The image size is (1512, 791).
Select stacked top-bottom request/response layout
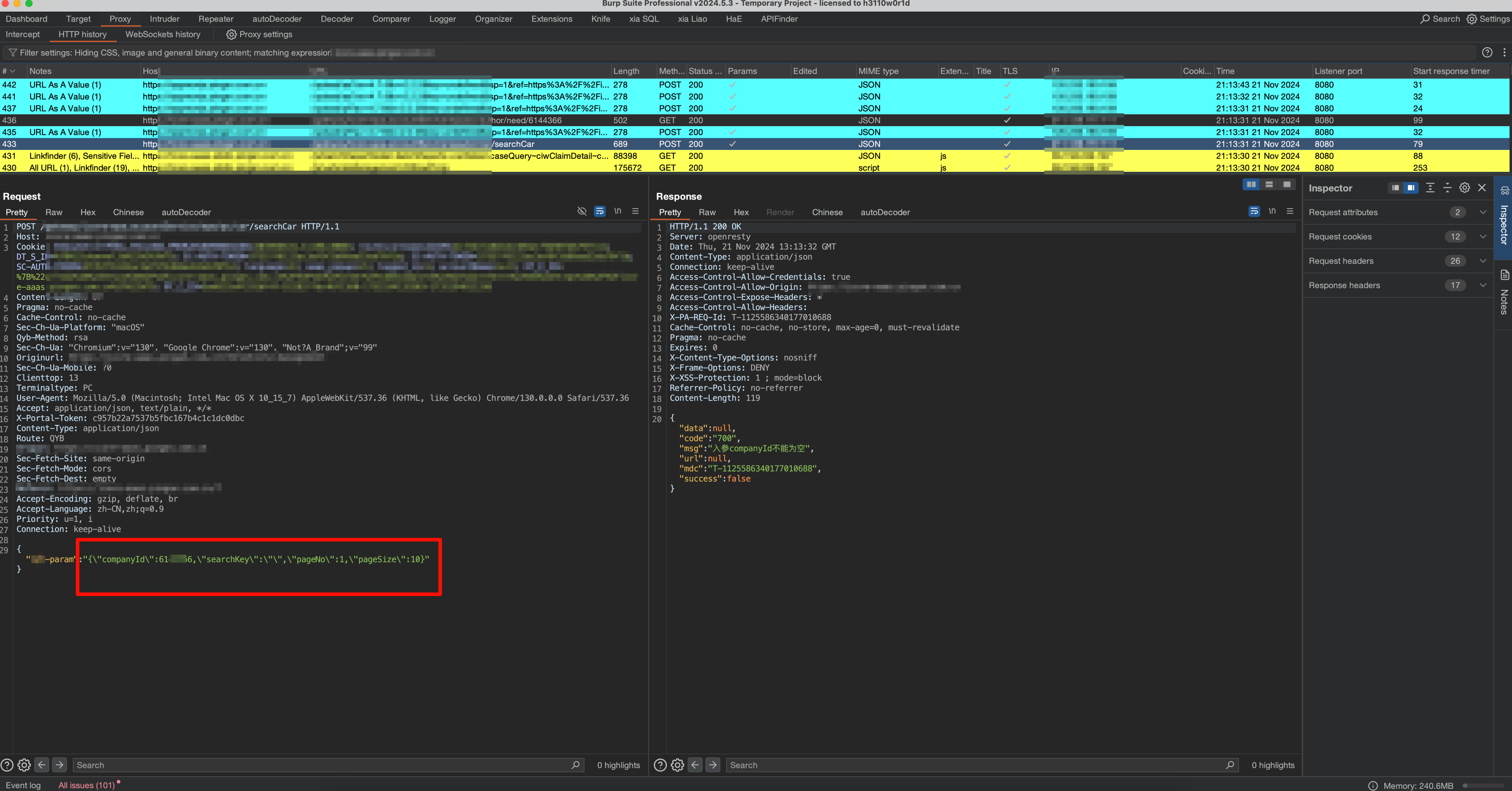click(x=1268, y=184)
